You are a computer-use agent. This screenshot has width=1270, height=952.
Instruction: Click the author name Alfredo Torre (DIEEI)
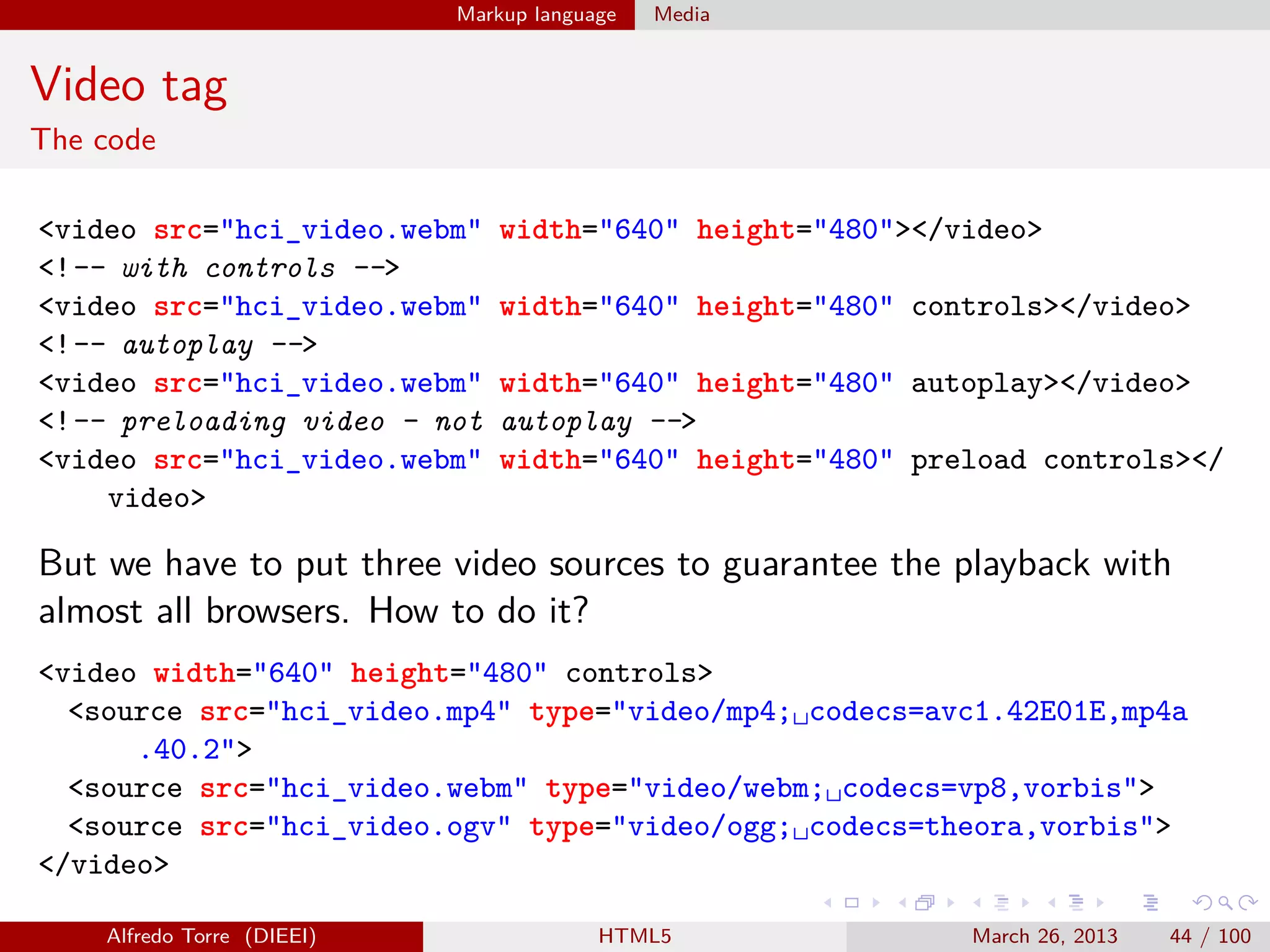(211, 936)
